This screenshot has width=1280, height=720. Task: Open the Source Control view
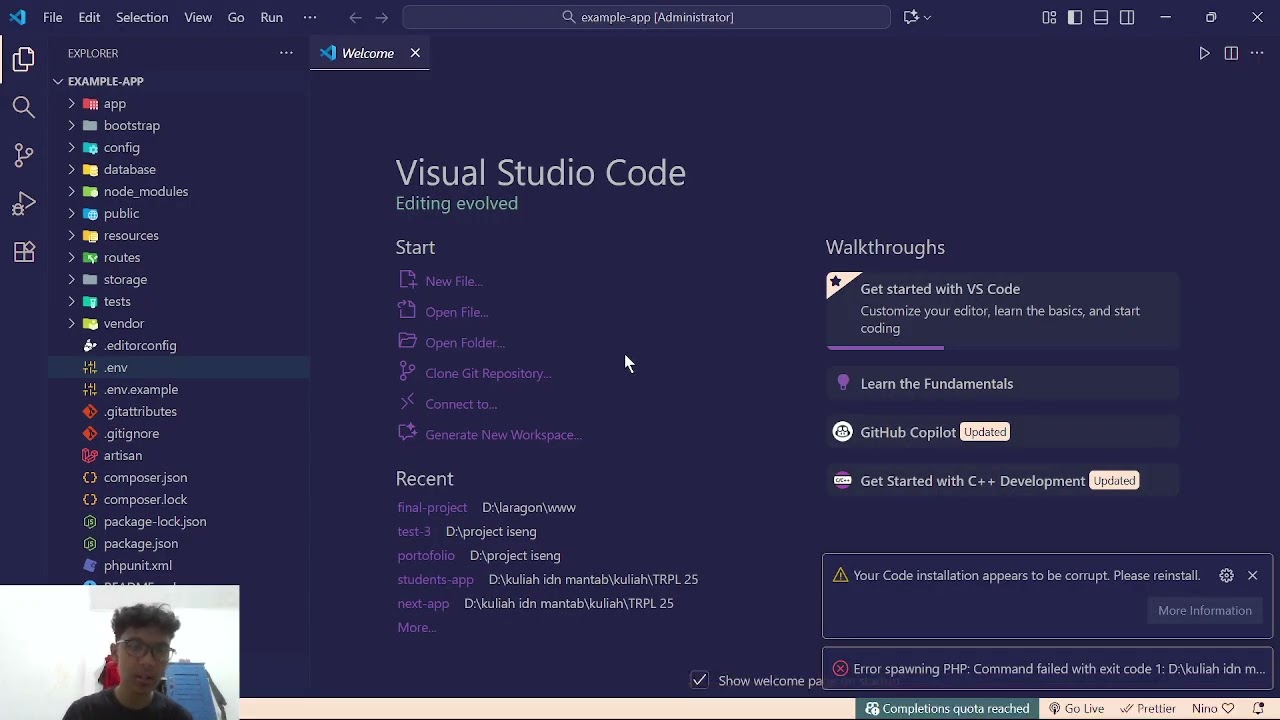tap(24, 155)
